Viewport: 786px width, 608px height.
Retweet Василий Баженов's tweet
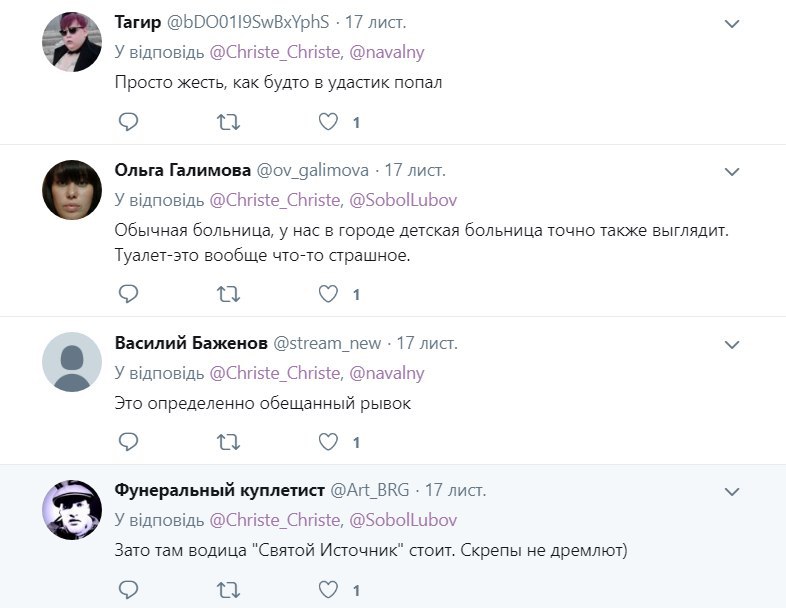(228, 441)
